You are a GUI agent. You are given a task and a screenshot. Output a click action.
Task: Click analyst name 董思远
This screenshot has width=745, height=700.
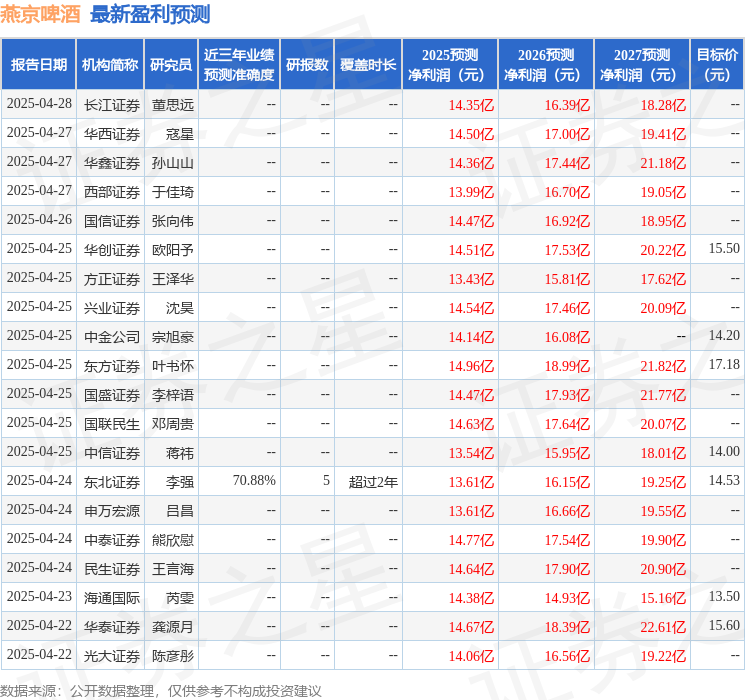click(172, 105)
